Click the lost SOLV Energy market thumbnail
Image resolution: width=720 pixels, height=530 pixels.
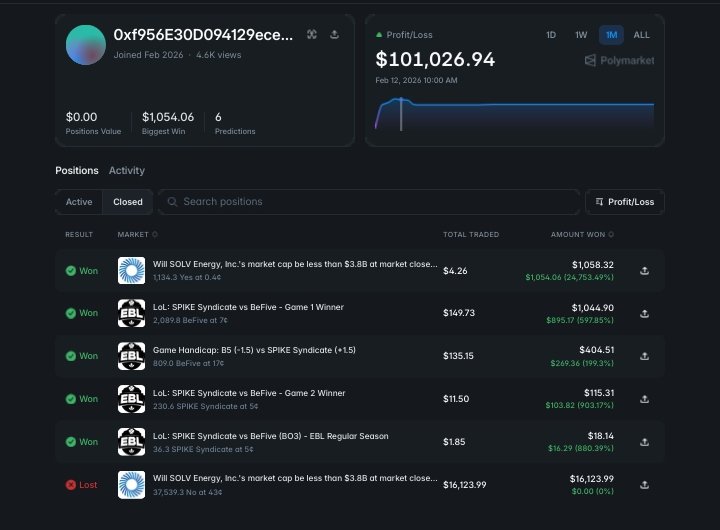click(131, 485)
